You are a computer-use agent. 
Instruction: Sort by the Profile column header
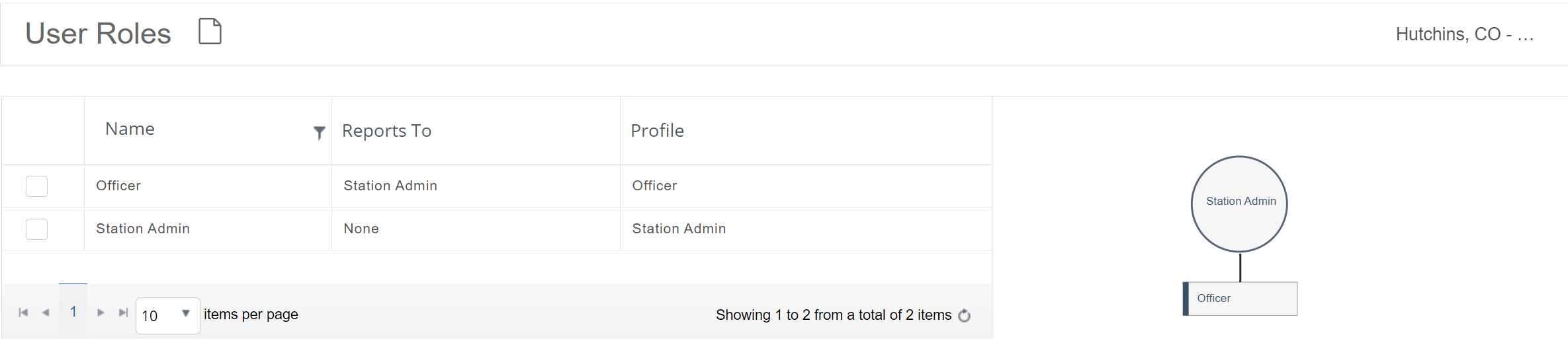pyautogui.click(x=657, y=131)
